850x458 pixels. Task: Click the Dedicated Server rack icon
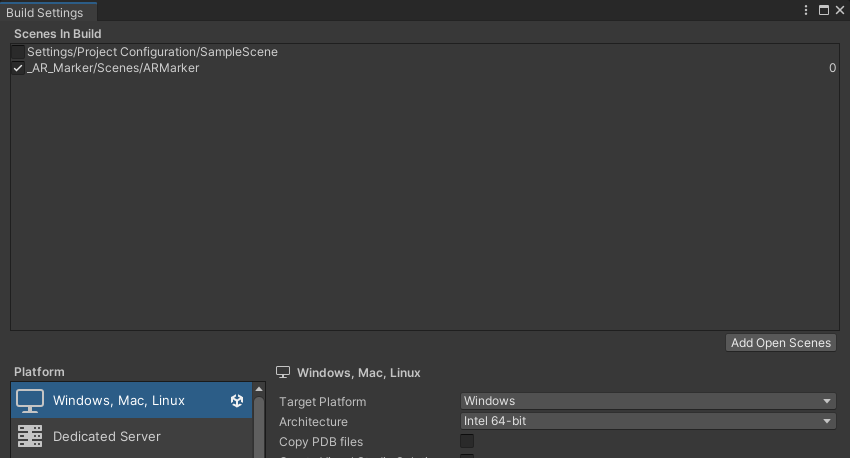(30, 436)
